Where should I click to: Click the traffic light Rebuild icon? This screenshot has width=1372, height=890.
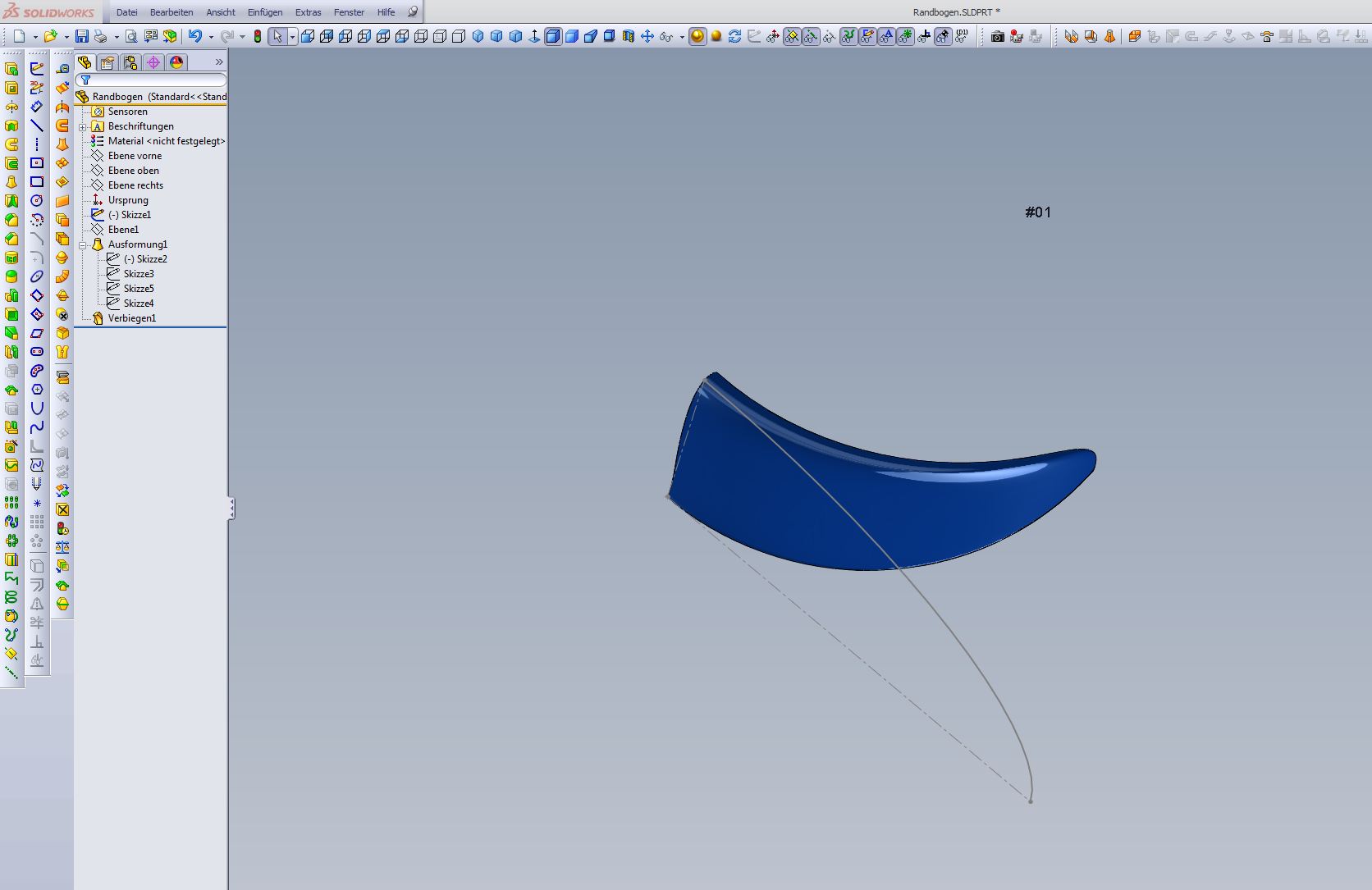258,36
